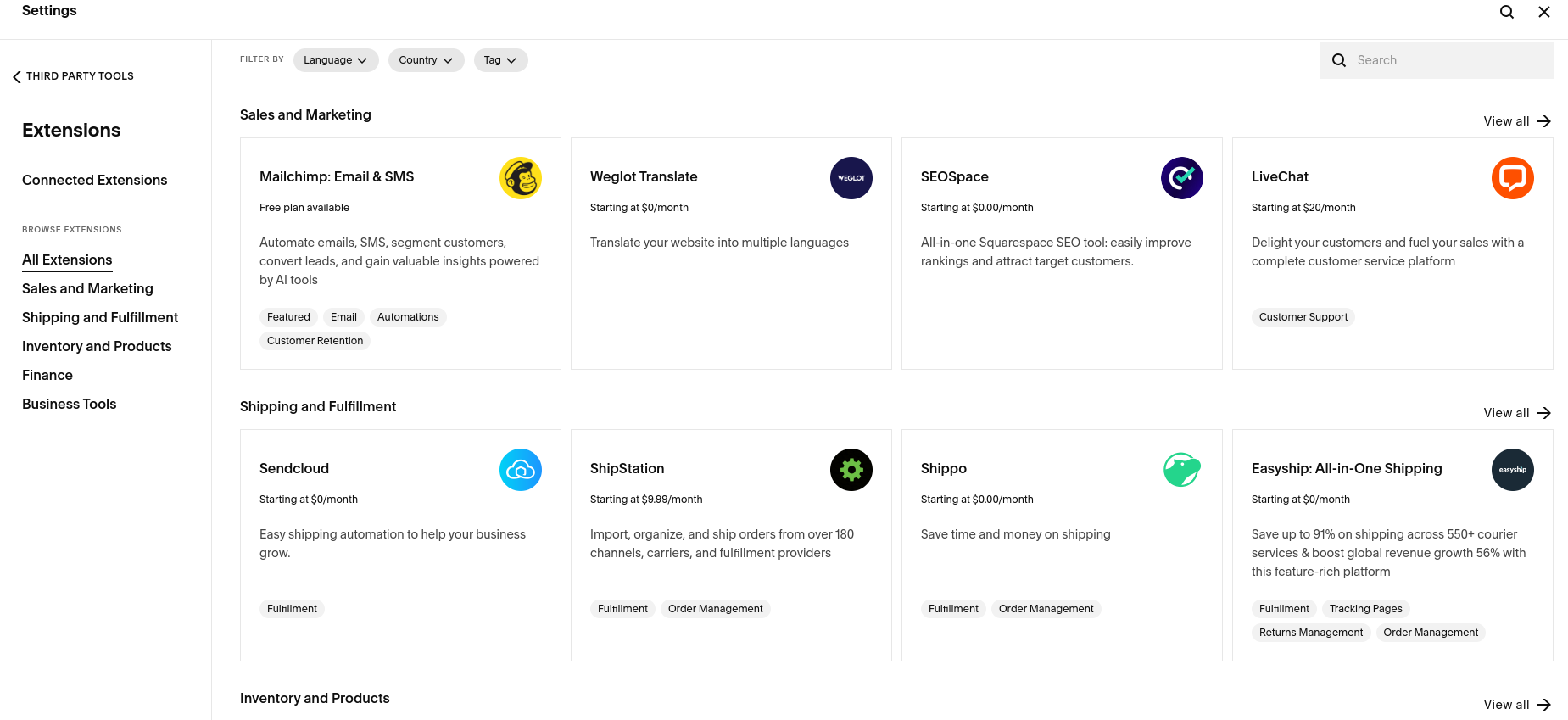
Task: Focus the extensions Search field
Action: pyautogui.click(x=1437, y=60)
